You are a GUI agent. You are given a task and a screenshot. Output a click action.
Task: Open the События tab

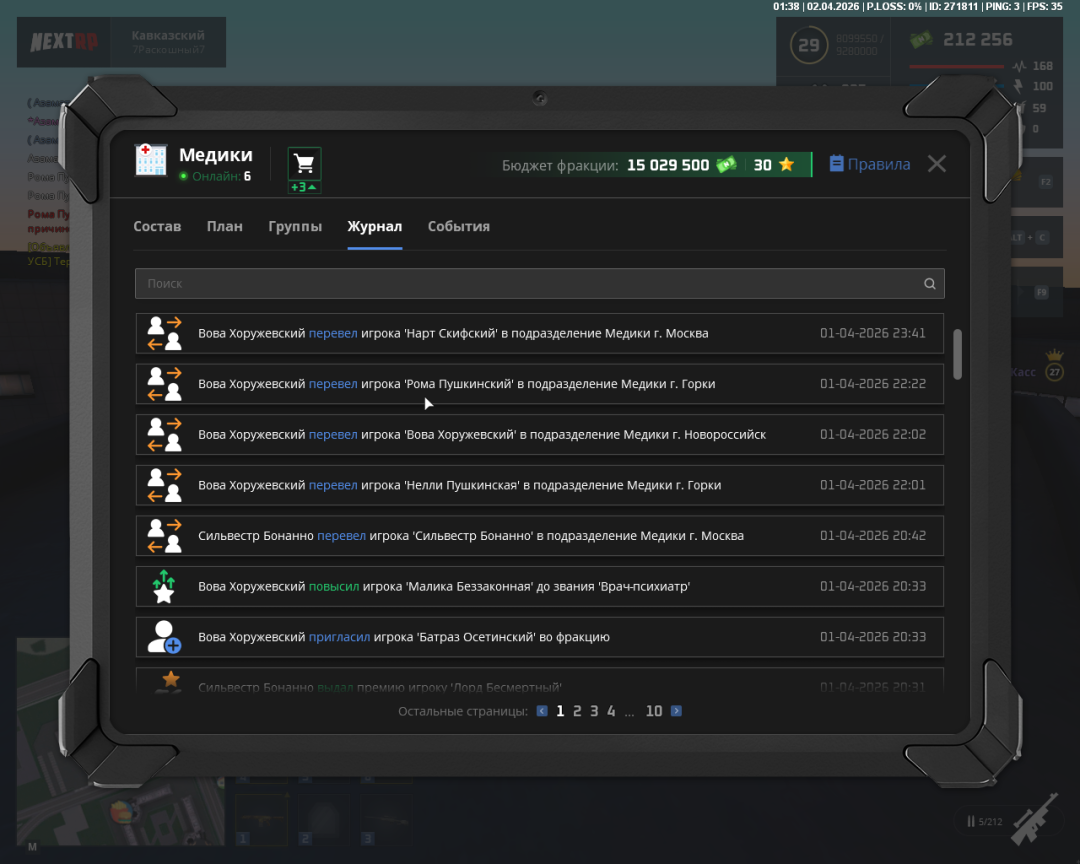tap(459, 226)
